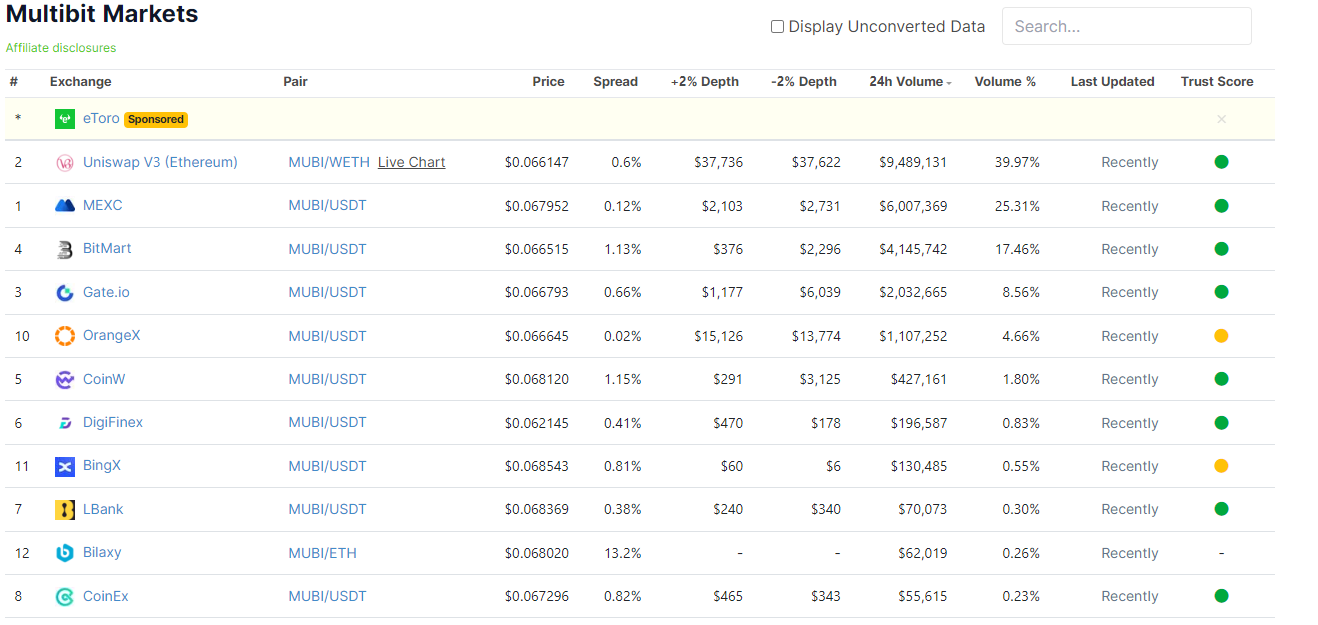Screen dimensions: 1318x625
Task: Click the green trust score dot for BitMart
Action: click(1221, 249)
